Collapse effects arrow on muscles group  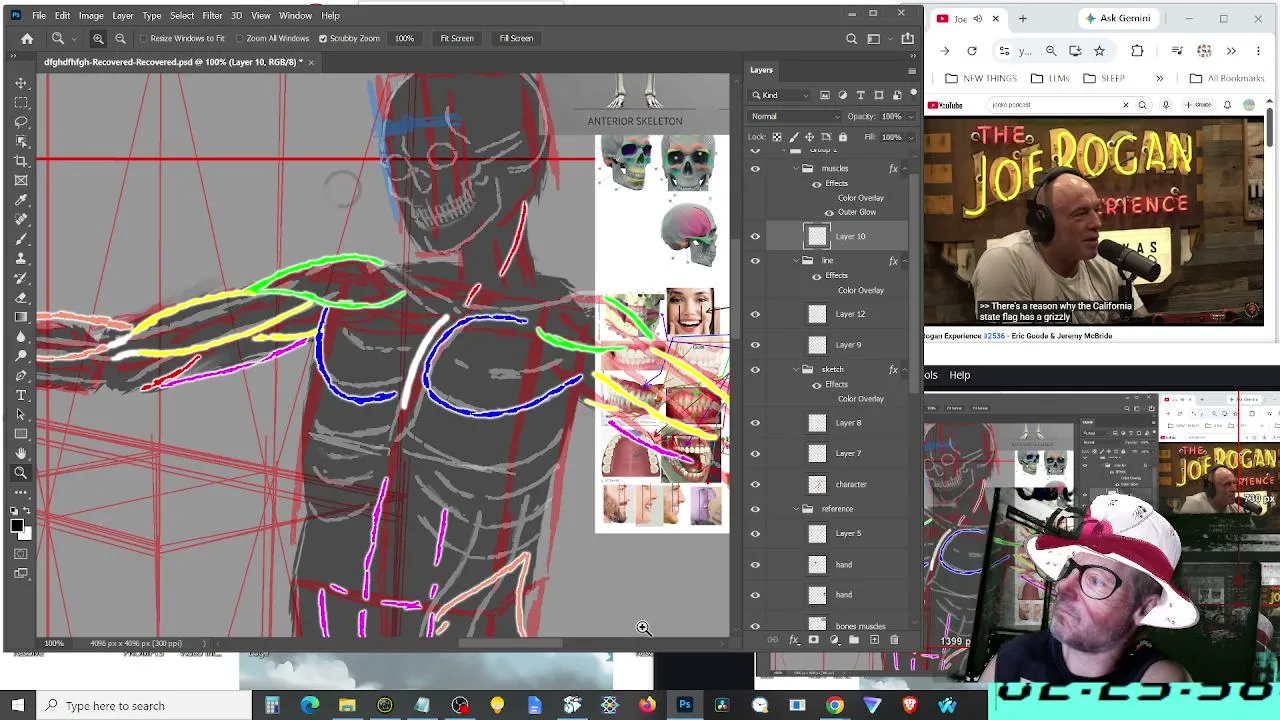click(905, 168)
